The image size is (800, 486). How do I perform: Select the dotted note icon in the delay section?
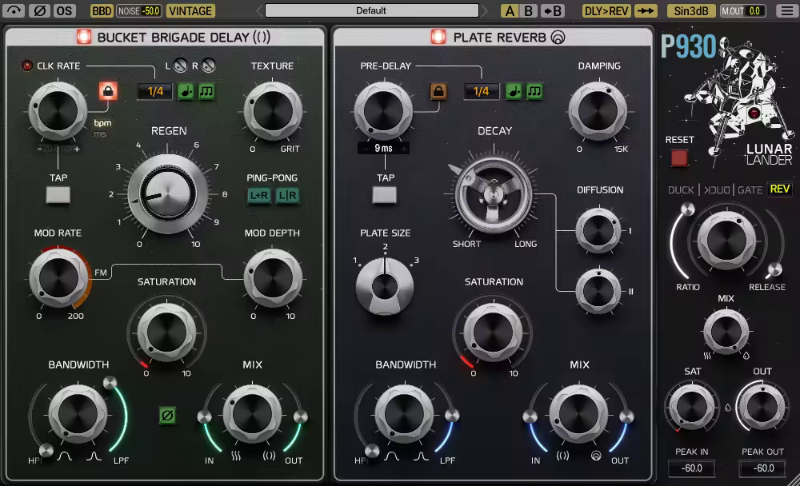pyautogui.click(x=187, y=92)
